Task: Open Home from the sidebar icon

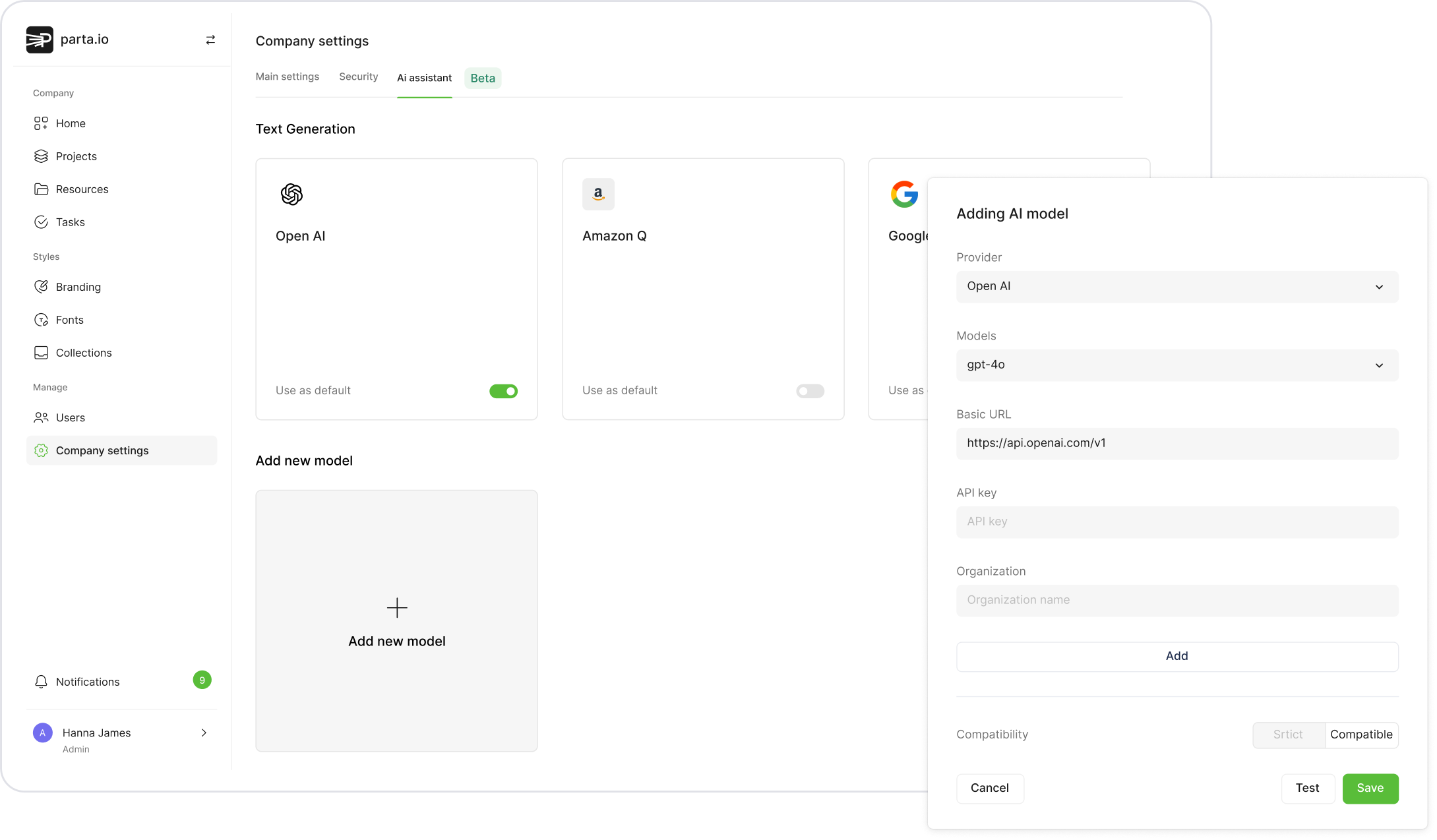Action: coord(41,123)
